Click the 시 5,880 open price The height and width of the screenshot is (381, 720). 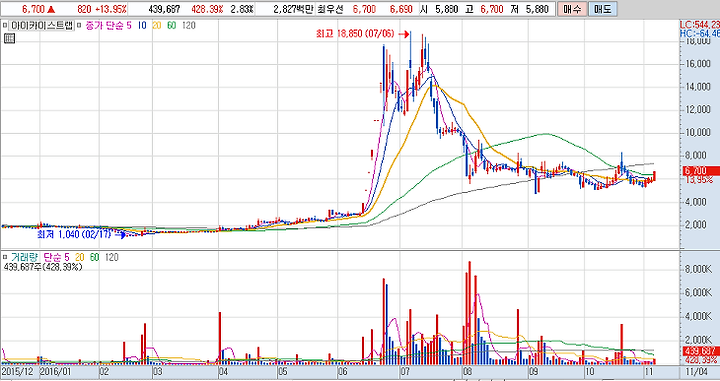click(x=439, y=9)
